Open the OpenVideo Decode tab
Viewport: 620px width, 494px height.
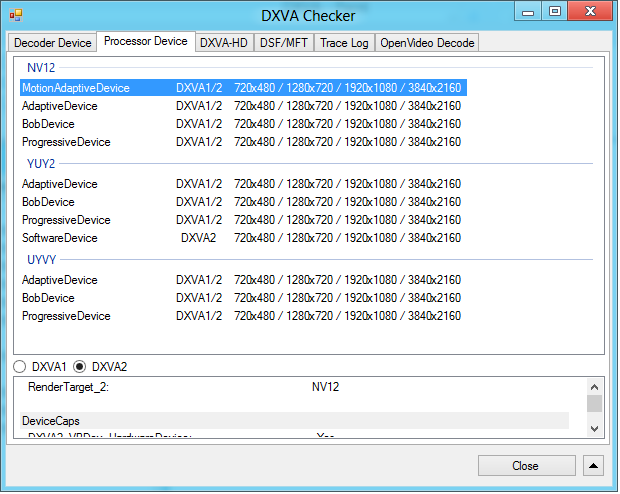(427, 43)
